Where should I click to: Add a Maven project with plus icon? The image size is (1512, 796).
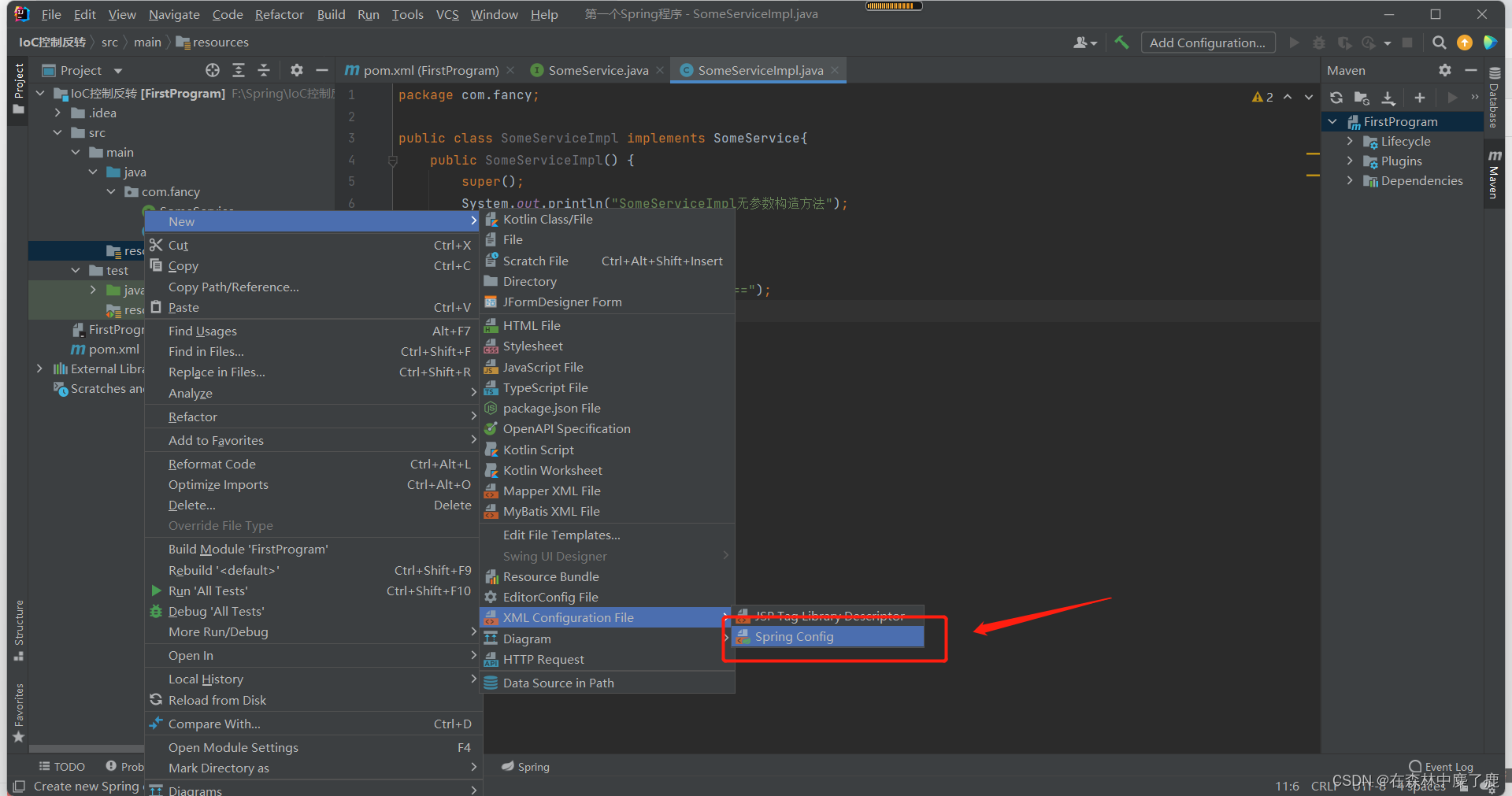pos(1419,98)
